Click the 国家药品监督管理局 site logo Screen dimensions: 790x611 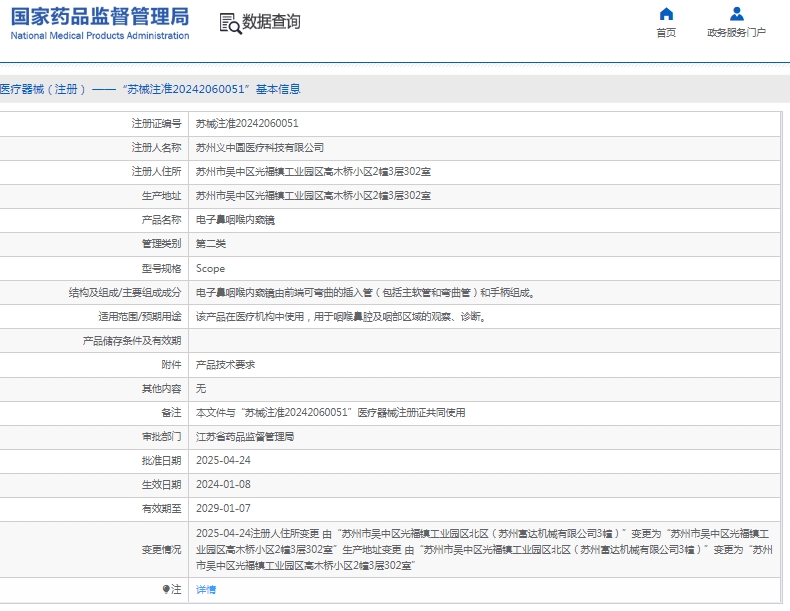click(x=100, y=22)
